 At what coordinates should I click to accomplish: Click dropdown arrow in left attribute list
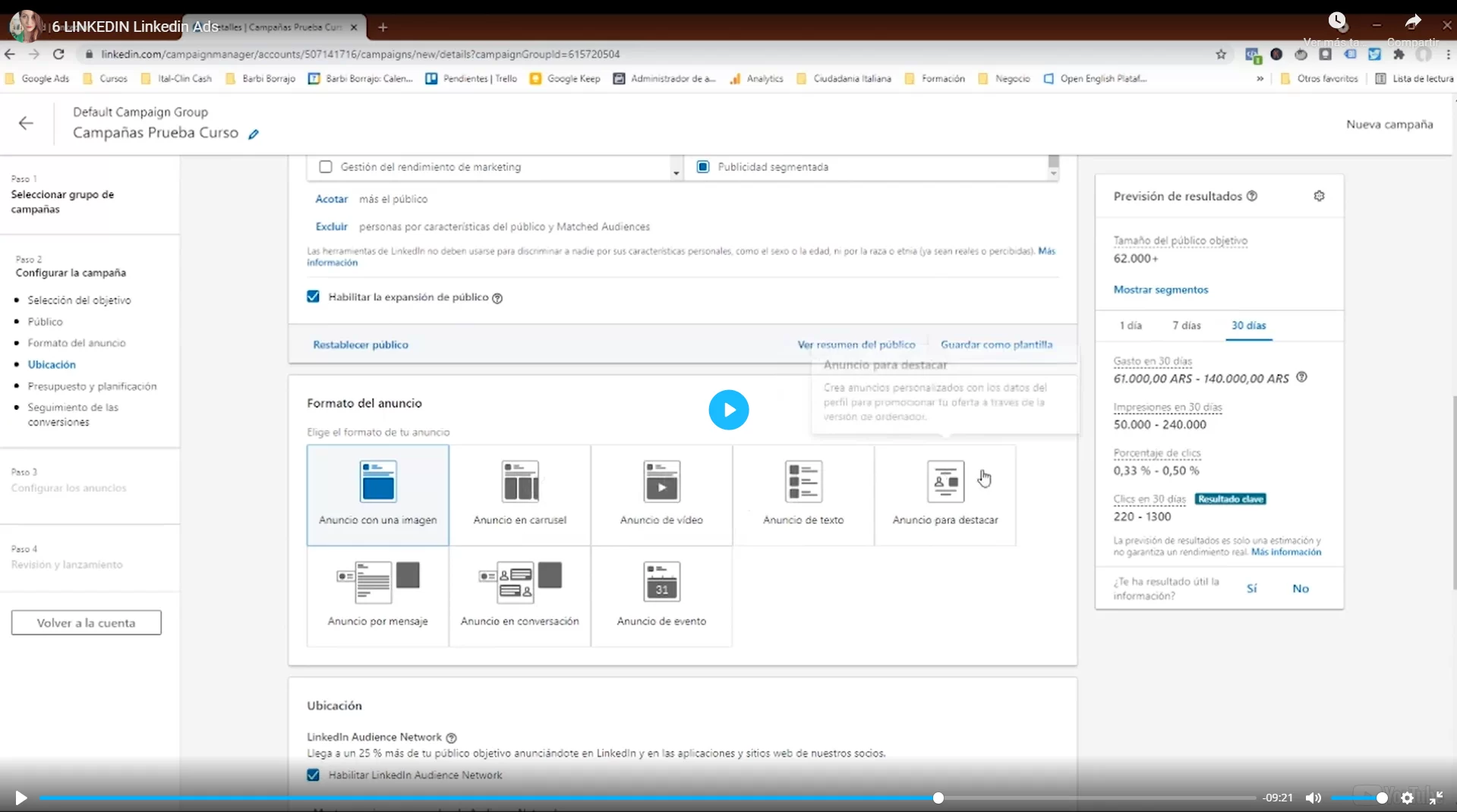pos(676,173)
